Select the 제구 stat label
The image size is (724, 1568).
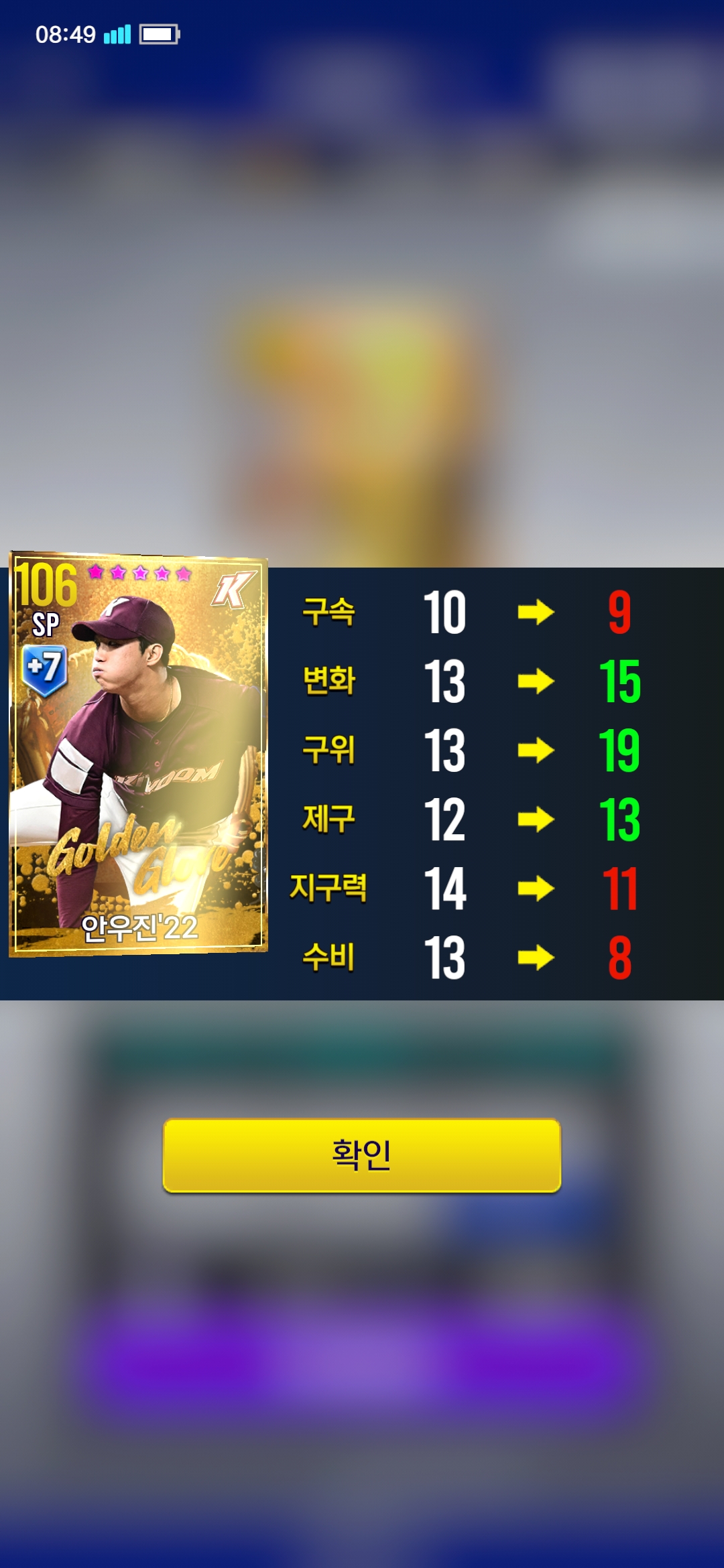[x=328, y=819]
